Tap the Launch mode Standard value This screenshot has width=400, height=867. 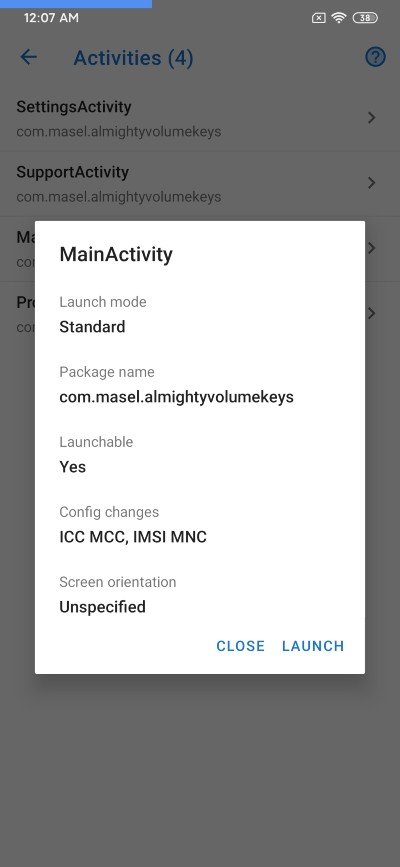(92, 327)
